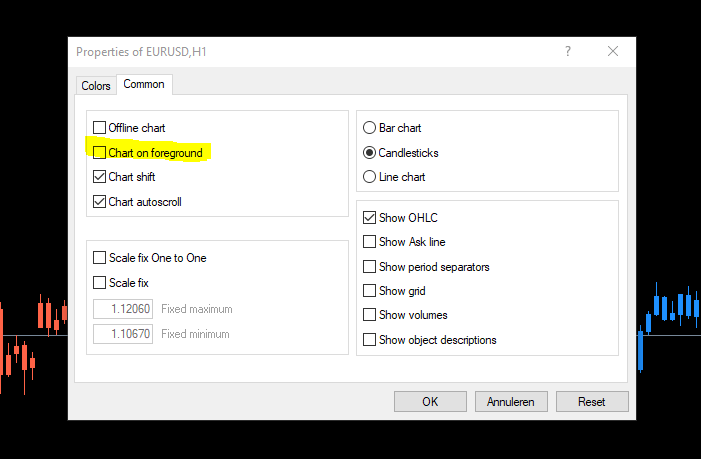Select Line chart display mode

[x=370, y=177]
